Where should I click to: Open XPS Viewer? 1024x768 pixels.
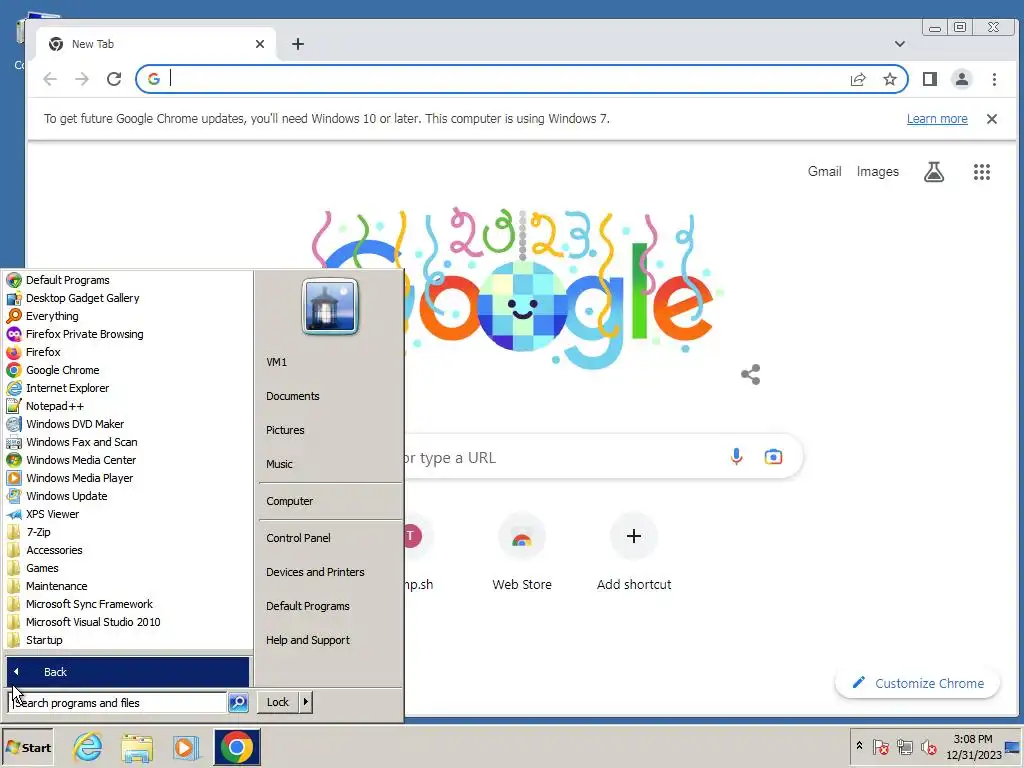(x=52, y=514)
